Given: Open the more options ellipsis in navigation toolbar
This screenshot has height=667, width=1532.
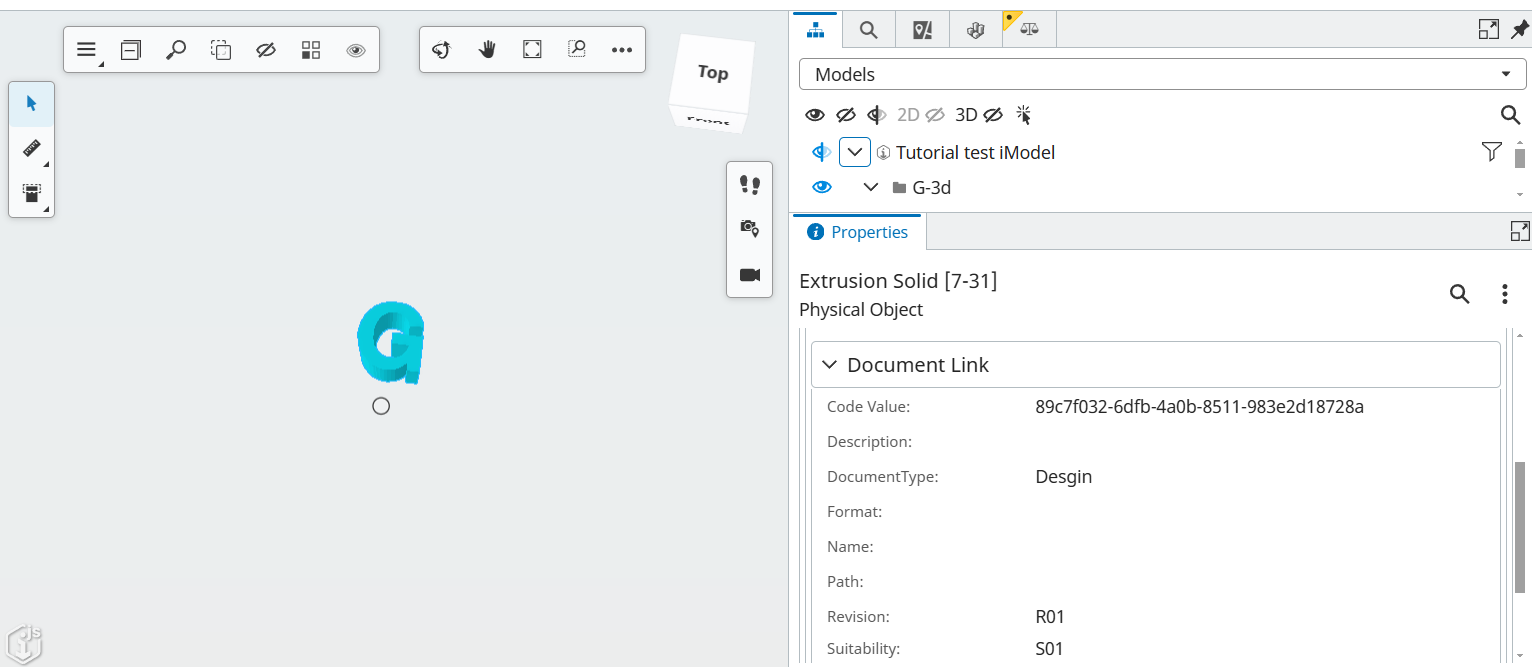Looking at the screenshot, I should pos(622,49).
